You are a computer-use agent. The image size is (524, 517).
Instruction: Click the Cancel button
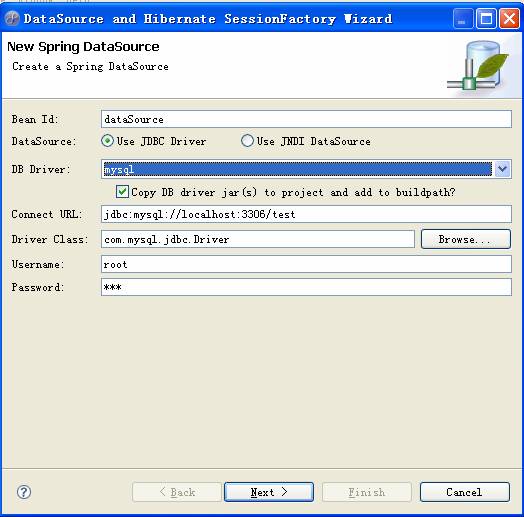pyautogui.click(x=465, y=492)
